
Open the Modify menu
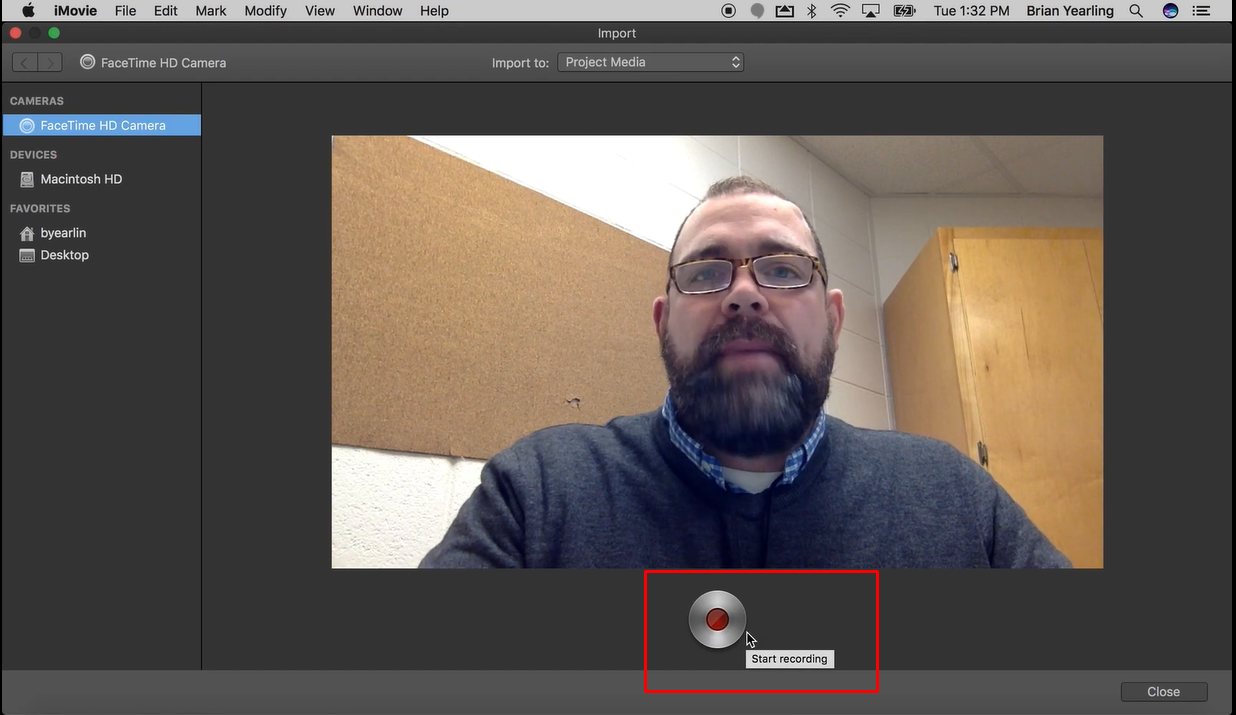tap(265, 11)
